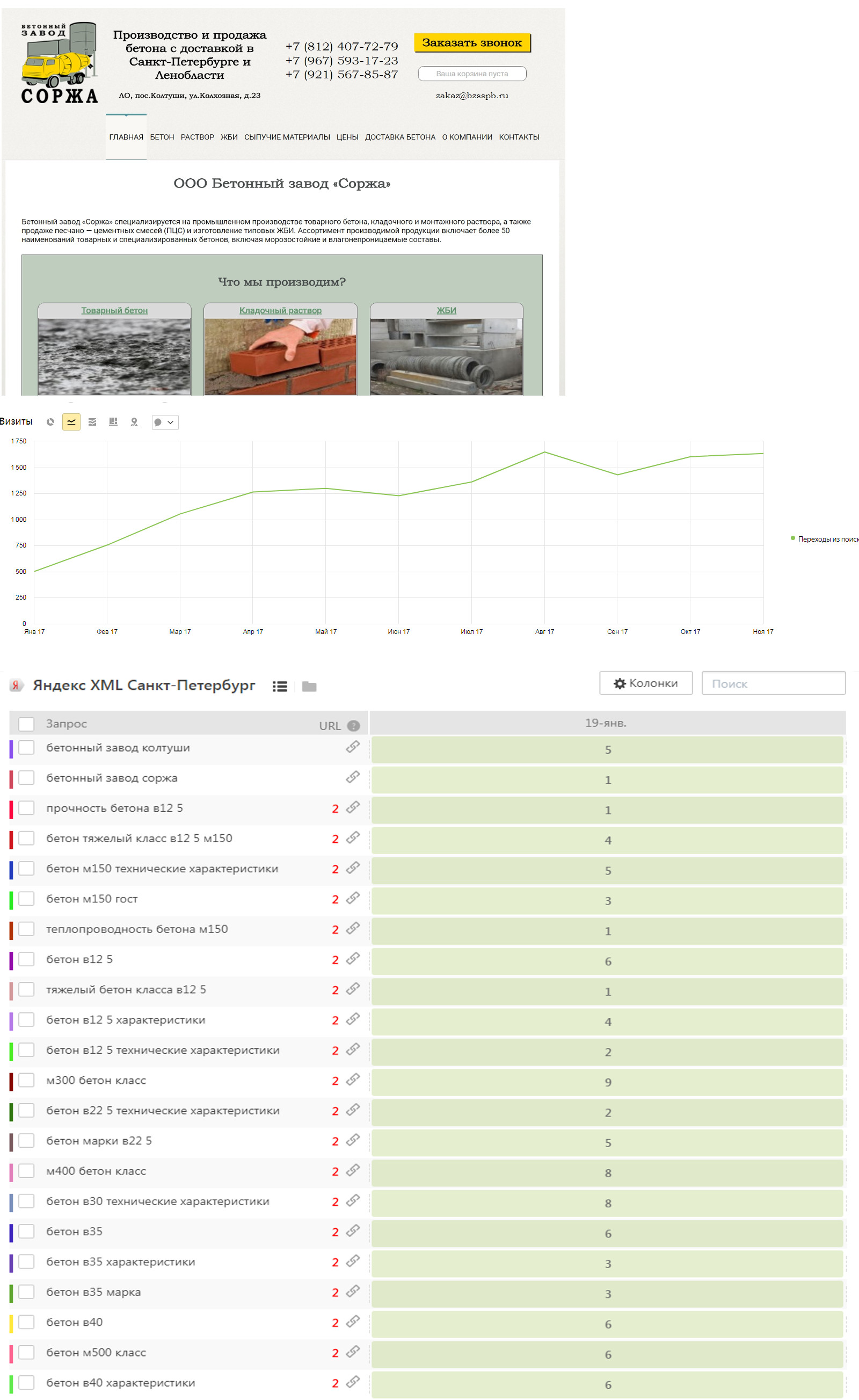Click the bricklaying photo thumbnail
Screen dimensions: 859x1400
(280, 356)
